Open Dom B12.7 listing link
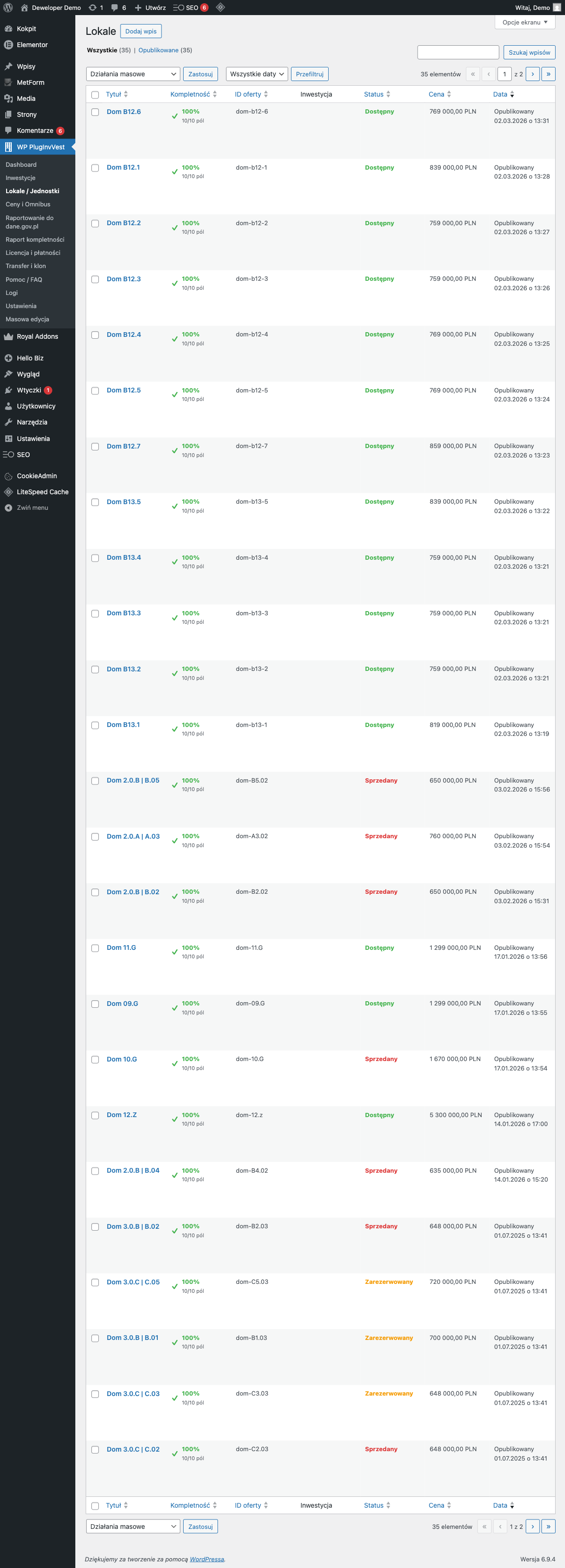This screenshot has width=565, height=1568. 123,446
